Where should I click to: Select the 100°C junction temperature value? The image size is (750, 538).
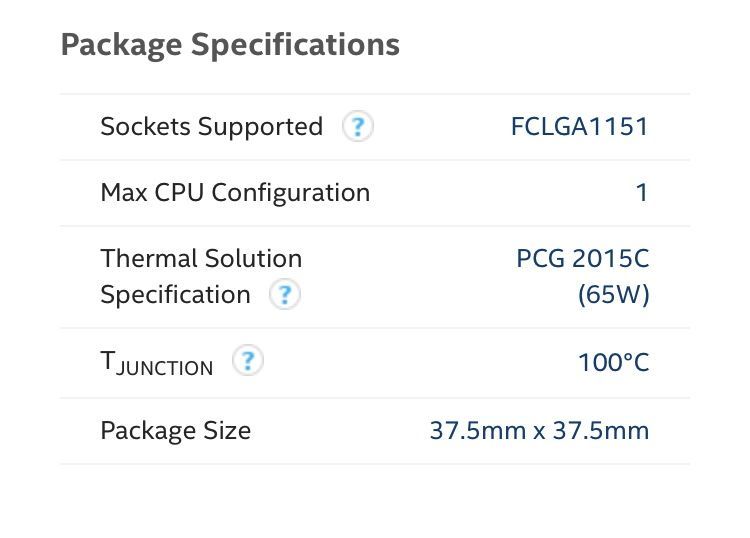(613, 362)
